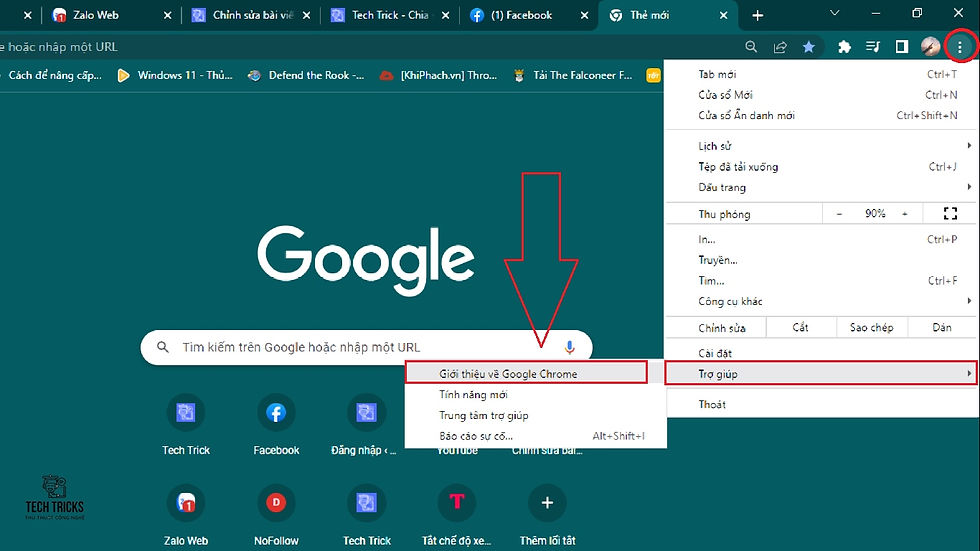The width and height of the screenshot is (980, 551).
Task: Open a new tab with plus button
Action: pyautogui.click(x=758, y=15)
